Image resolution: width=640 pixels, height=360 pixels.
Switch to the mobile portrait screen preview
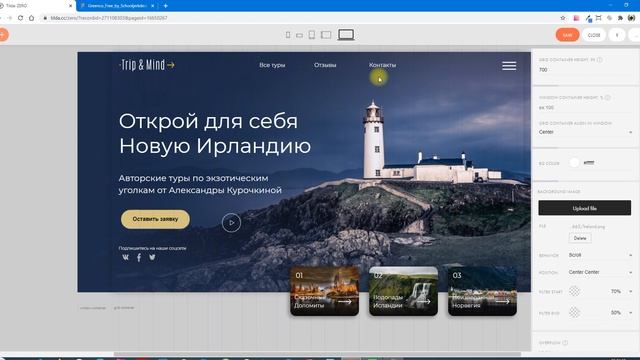288,35
